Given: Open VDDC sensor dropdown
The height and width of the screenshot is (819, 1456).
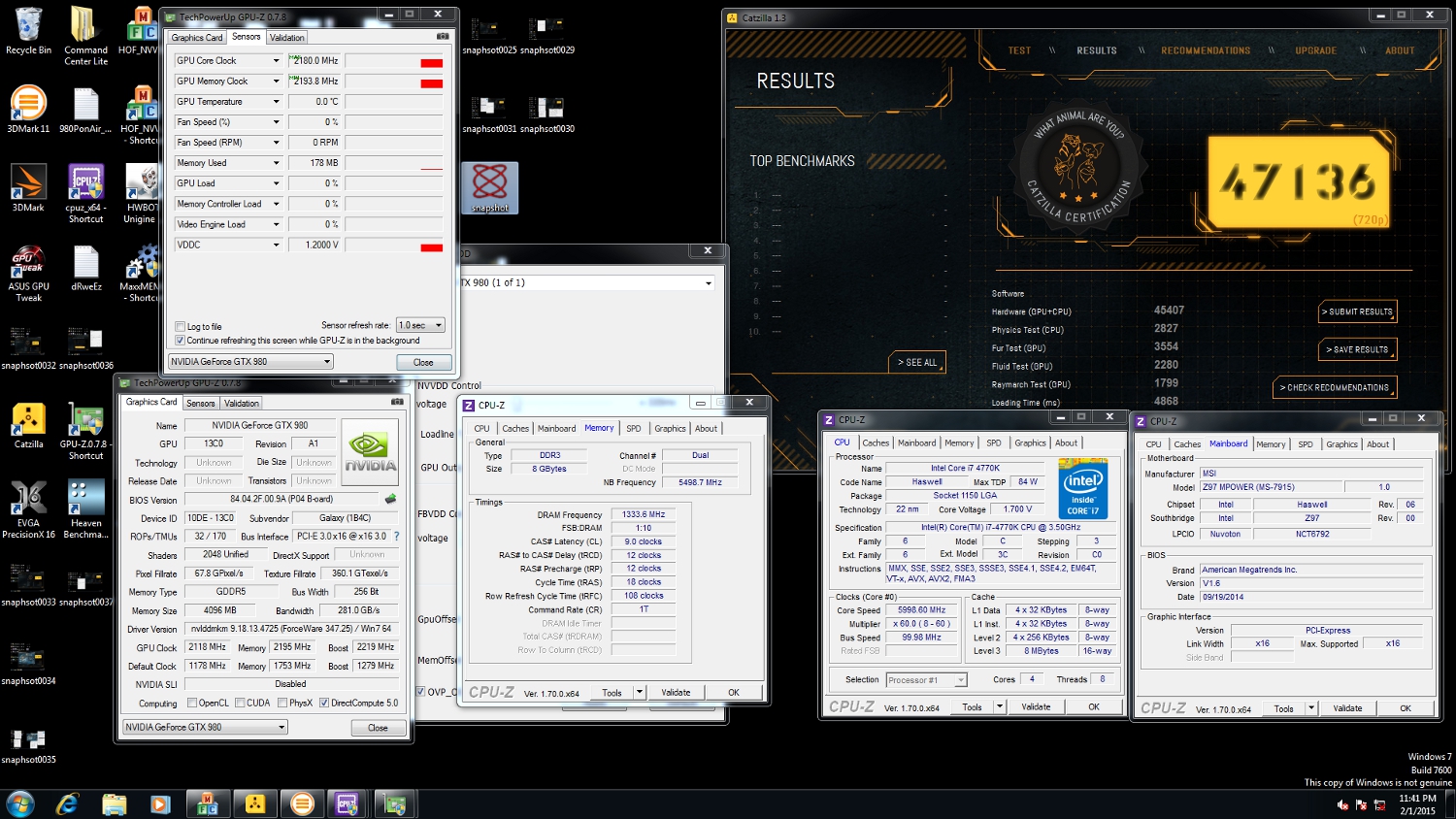Looking at the screenshot, I should [x=276, y=245].
